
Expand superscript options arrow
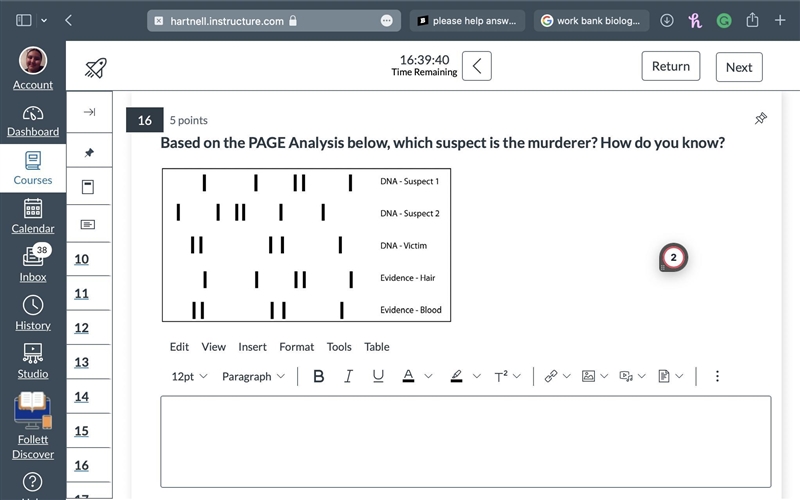[x=517, y=377]
